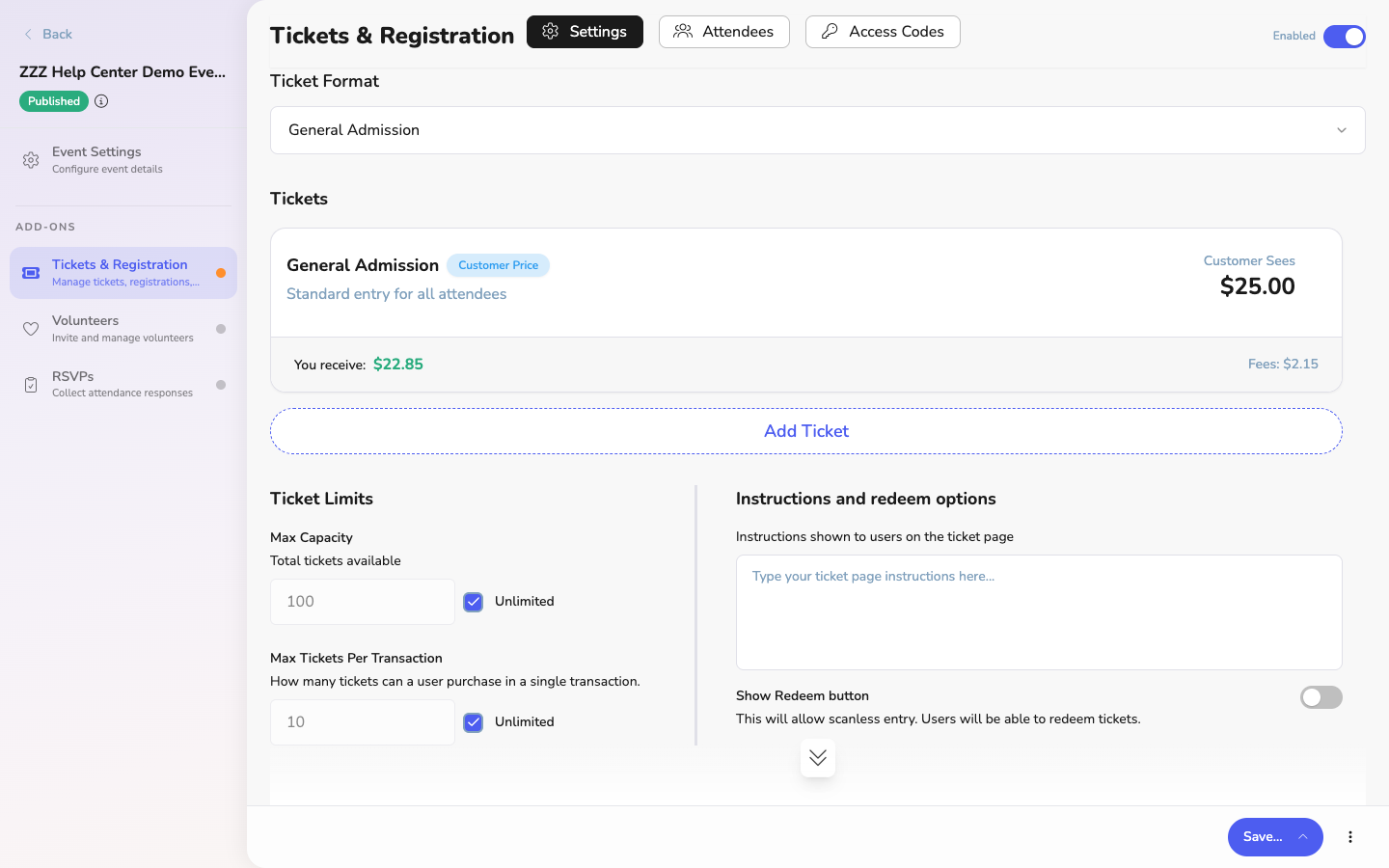Image resolution: width=1389 pixels, height=868 pixels.
Task: Open the Ticket Format dropdown
Action: (818, 130)
